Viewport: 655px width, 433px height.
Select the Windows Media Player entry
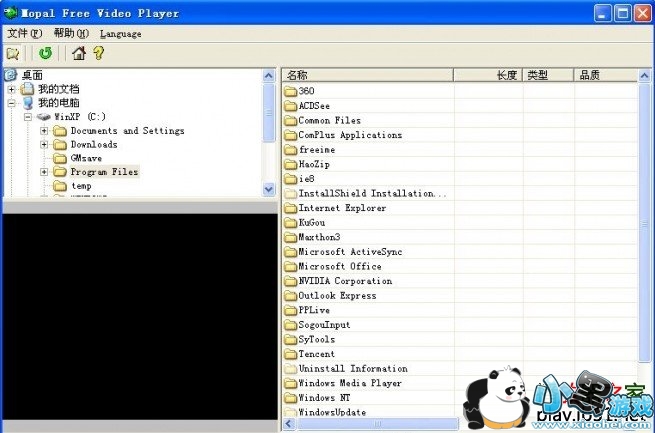(350, 383)
